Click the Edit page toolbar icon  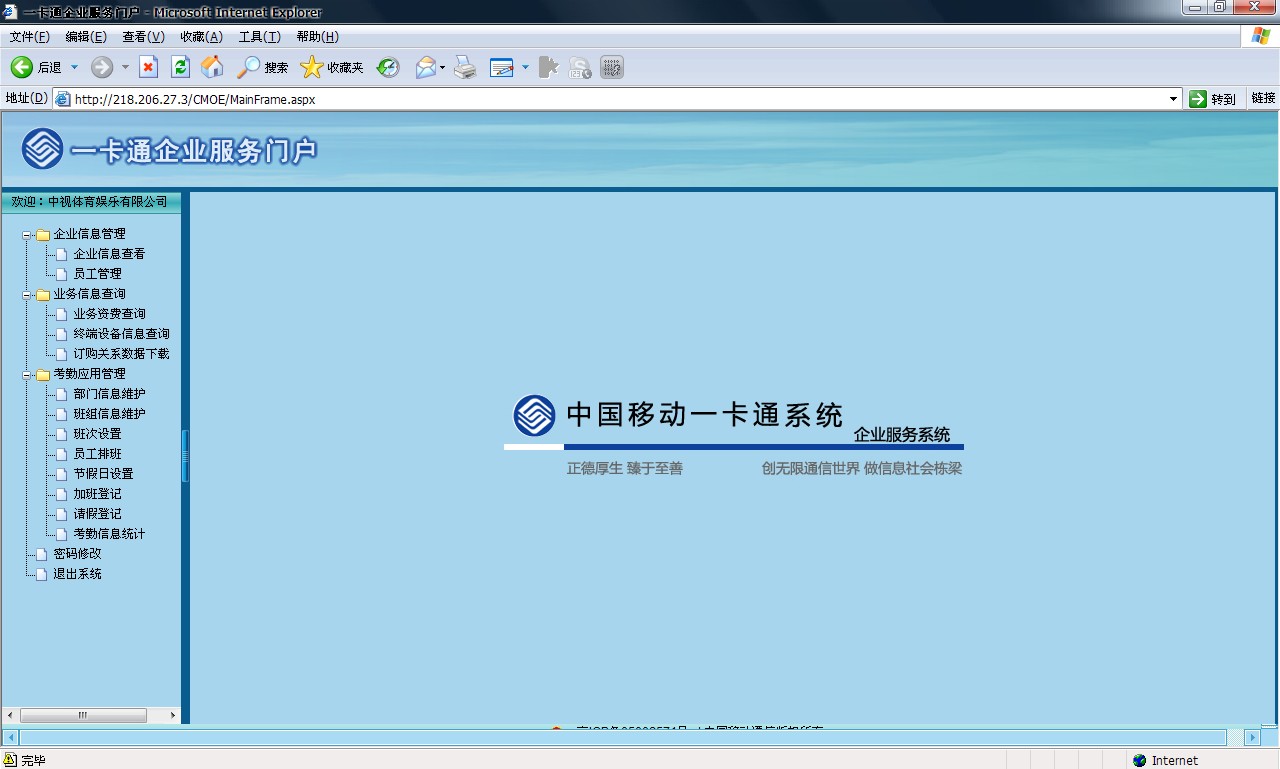click(x=501, y=67)
